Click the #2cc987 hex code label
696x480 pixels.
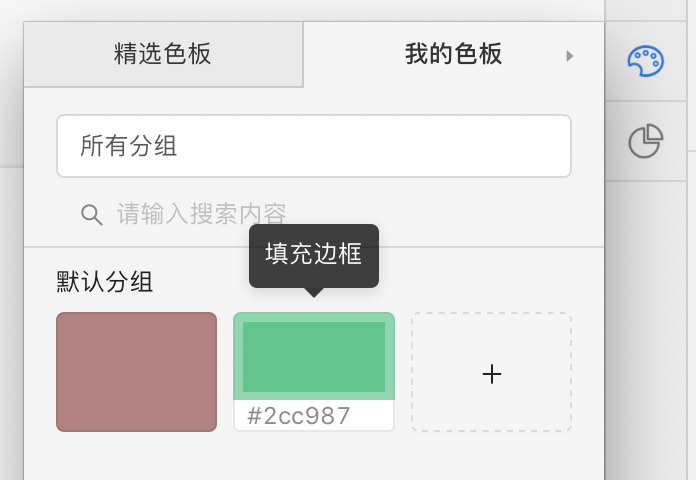coord(299,416)
